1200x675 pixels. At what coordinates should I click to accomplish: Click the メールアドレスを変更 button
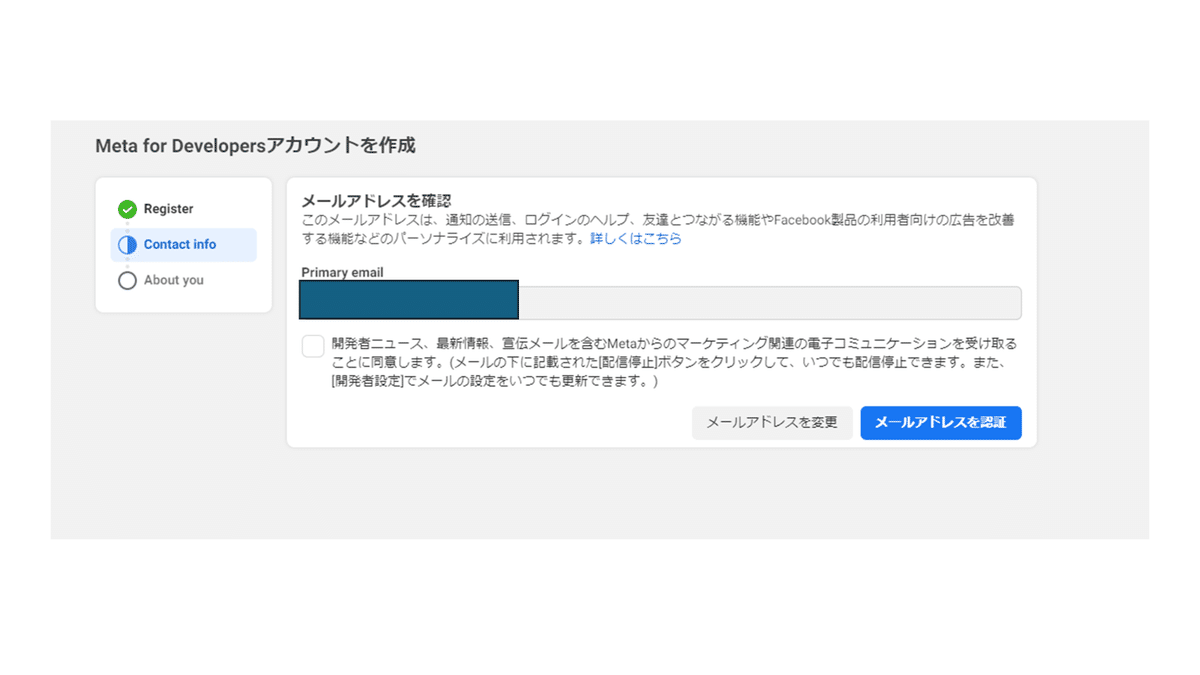(x=772, y=423)
